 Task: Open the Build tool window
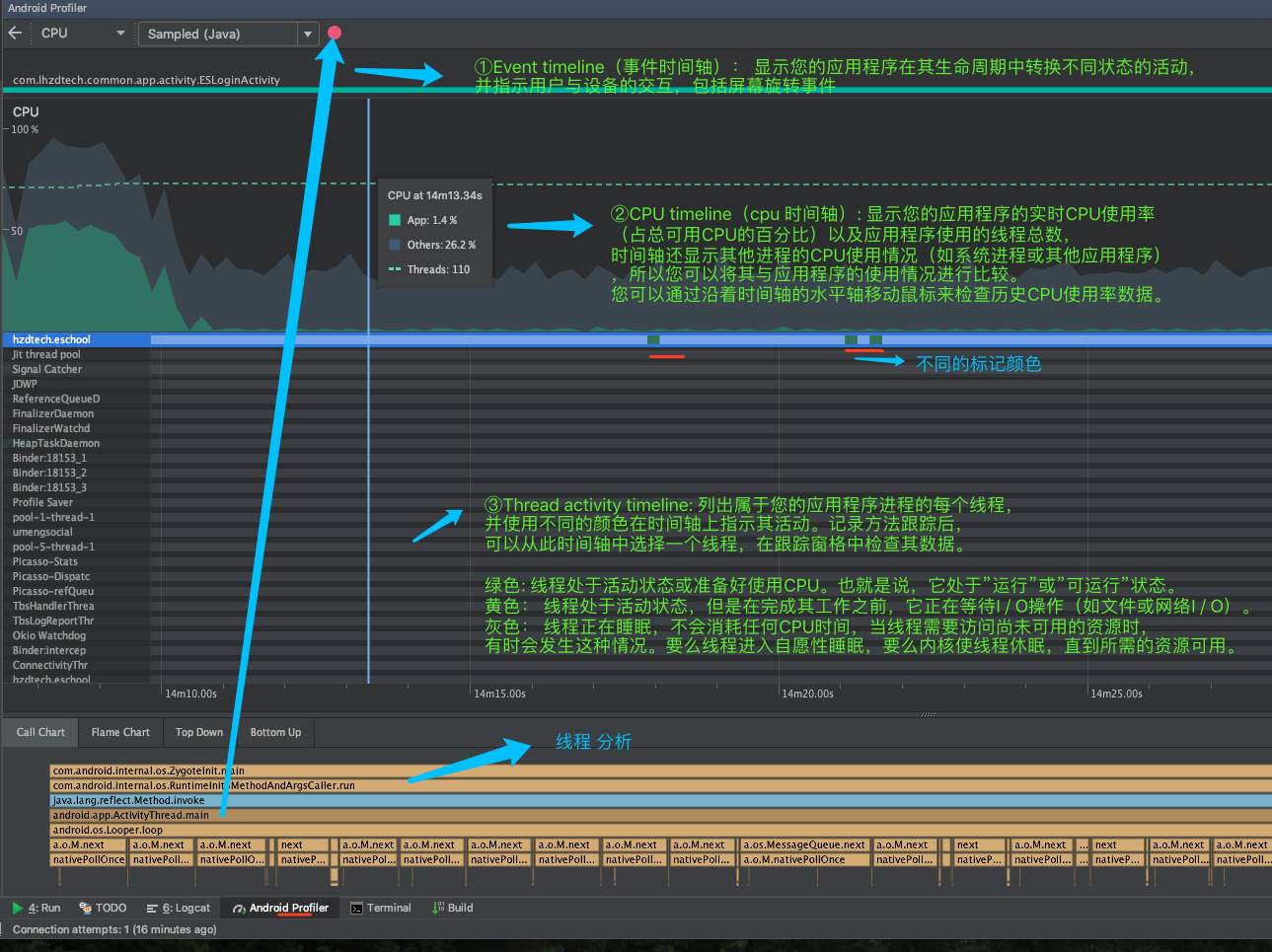pos(451,908)
